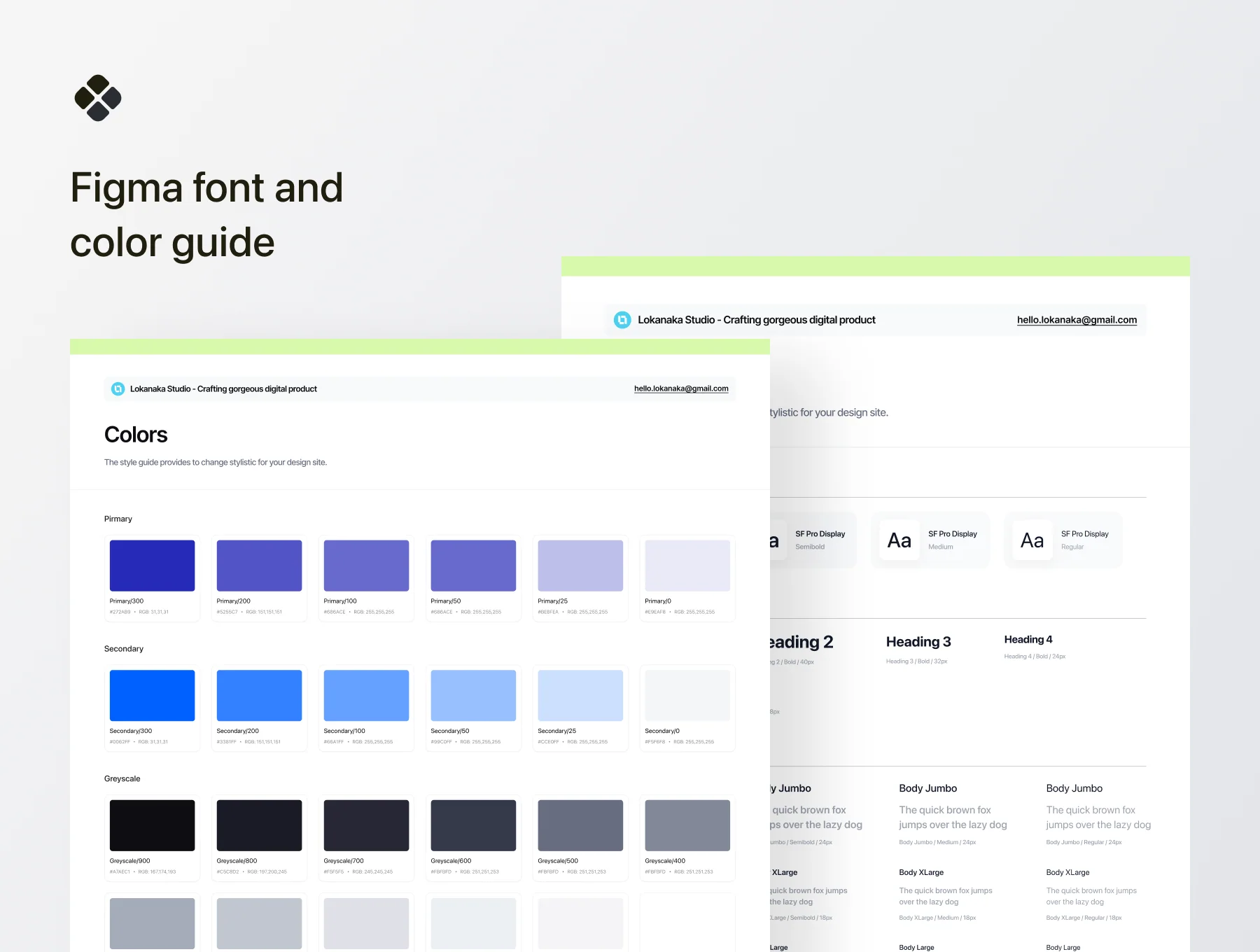Click 'Lokanaka Studio' tagline on the back page
The width and height of the screenshot is (1260, 952).
757,320
